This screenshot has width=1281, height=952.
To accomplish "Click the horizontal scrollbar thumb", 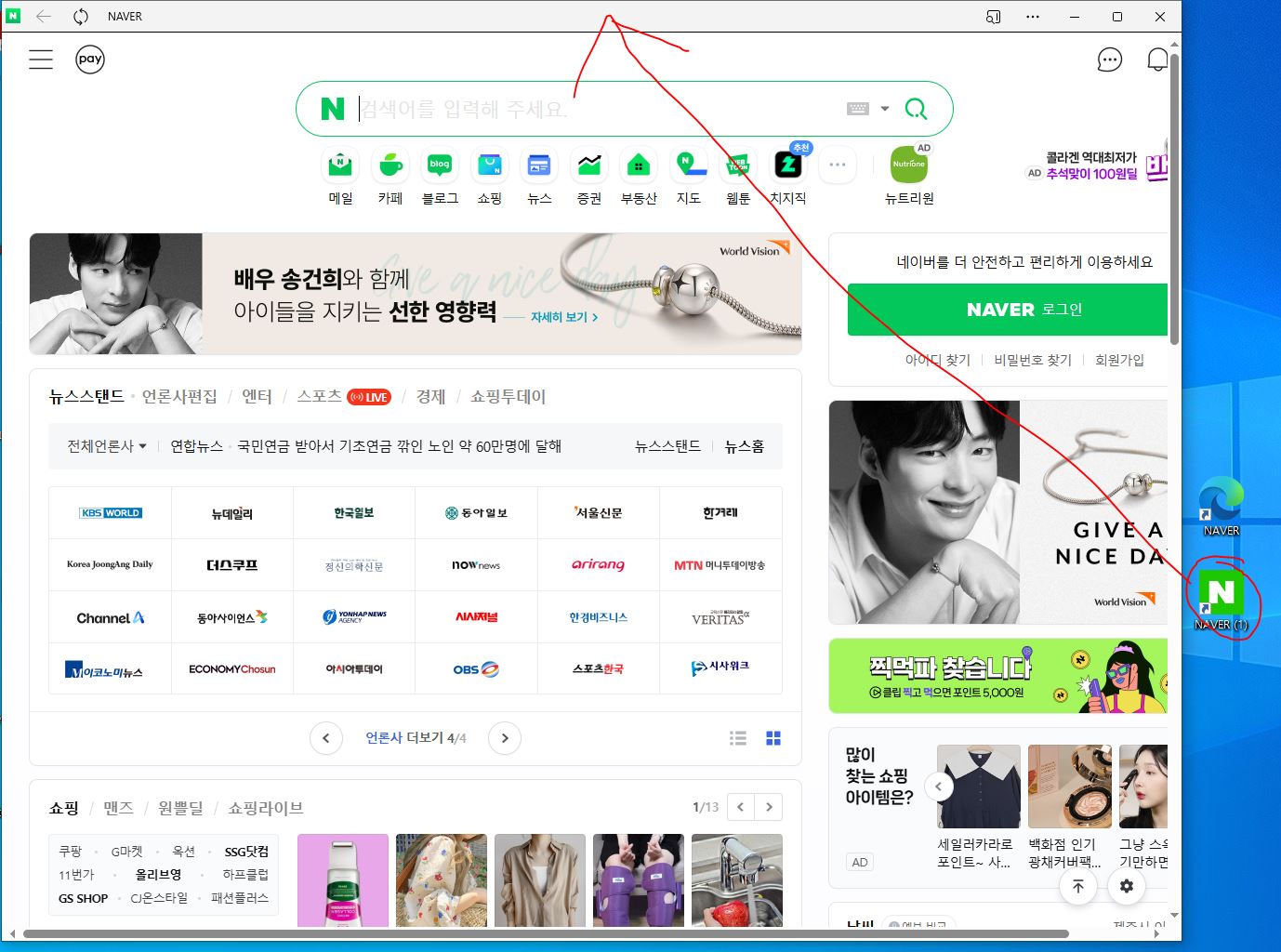I will 546,933.
